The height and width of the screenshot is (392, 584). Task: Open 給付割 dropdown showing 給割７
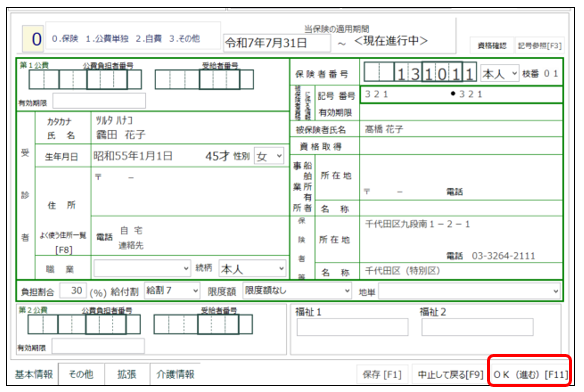[172, 291]
